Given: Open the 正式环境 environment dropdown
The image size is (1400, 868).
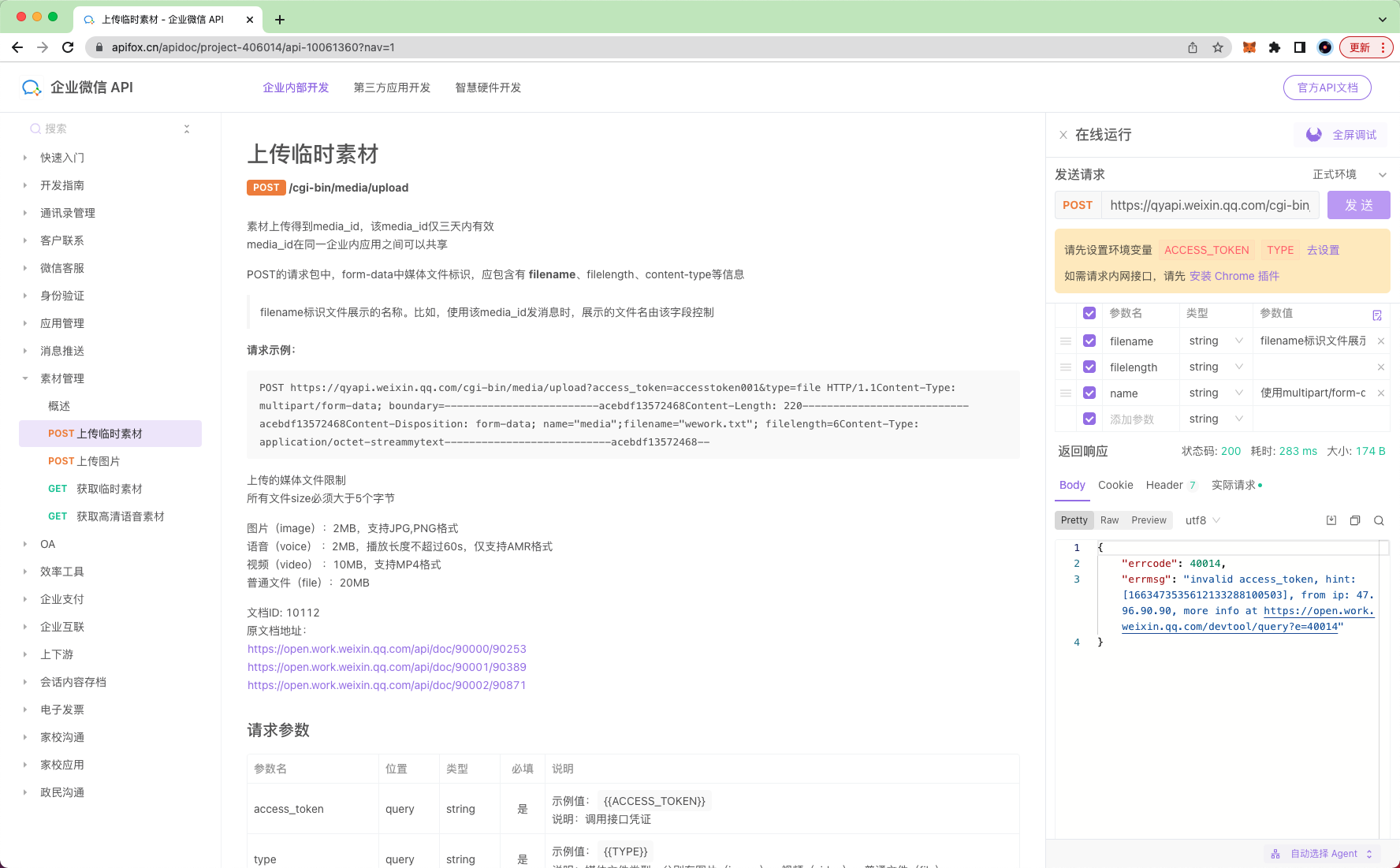Looking at the screenshot, I should [x=1349, y=174].
